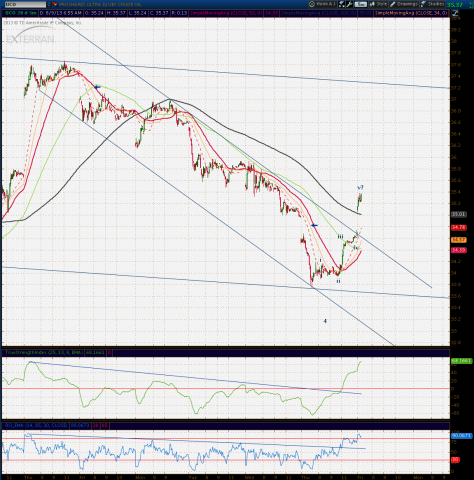Viewport: 474px width, 480px height.
Task: Click the RSI_EMA study label
Action: pos(36,425)
